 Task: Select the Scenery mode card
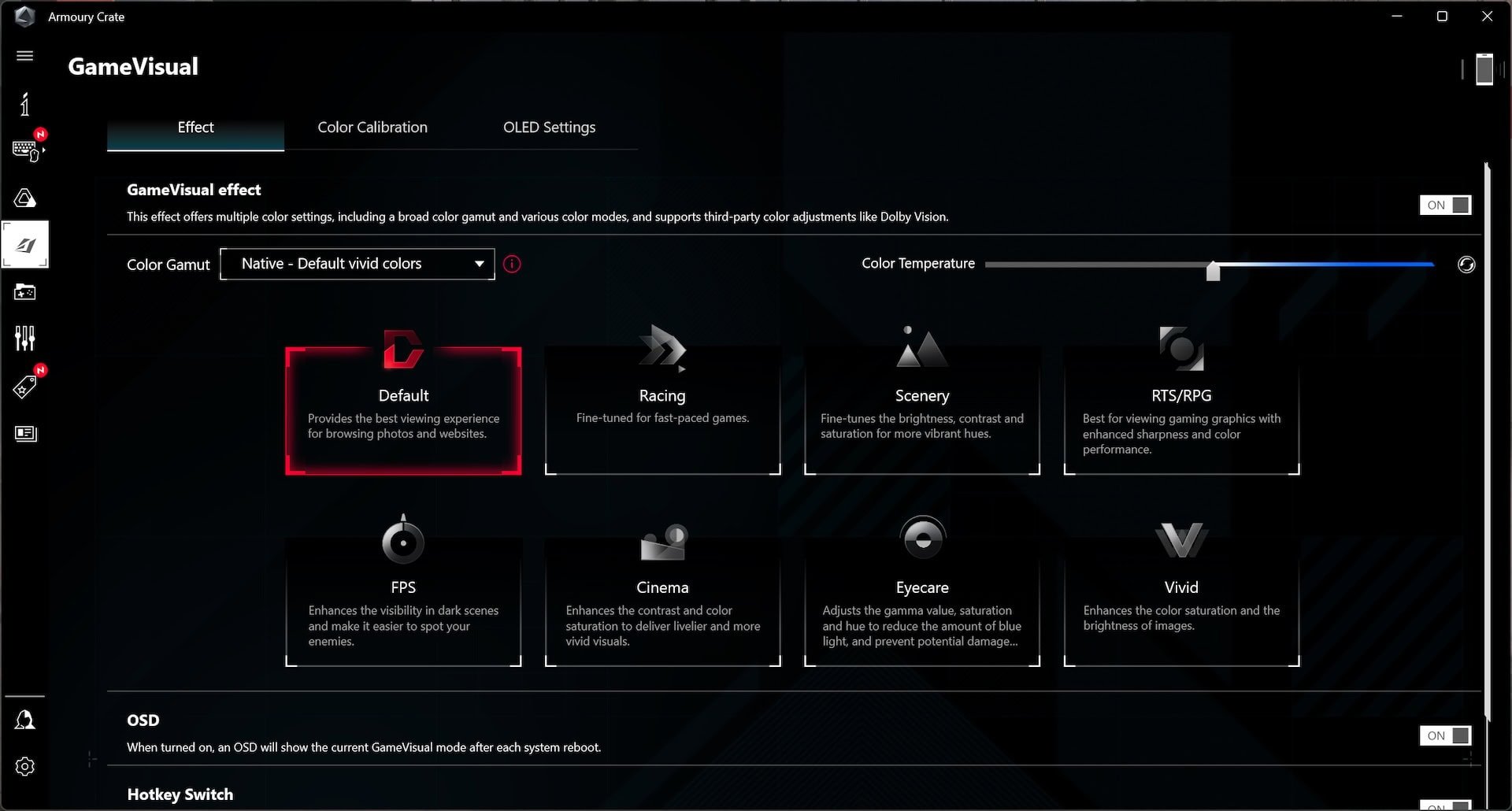pyautogui.click(x=922, y=411)
